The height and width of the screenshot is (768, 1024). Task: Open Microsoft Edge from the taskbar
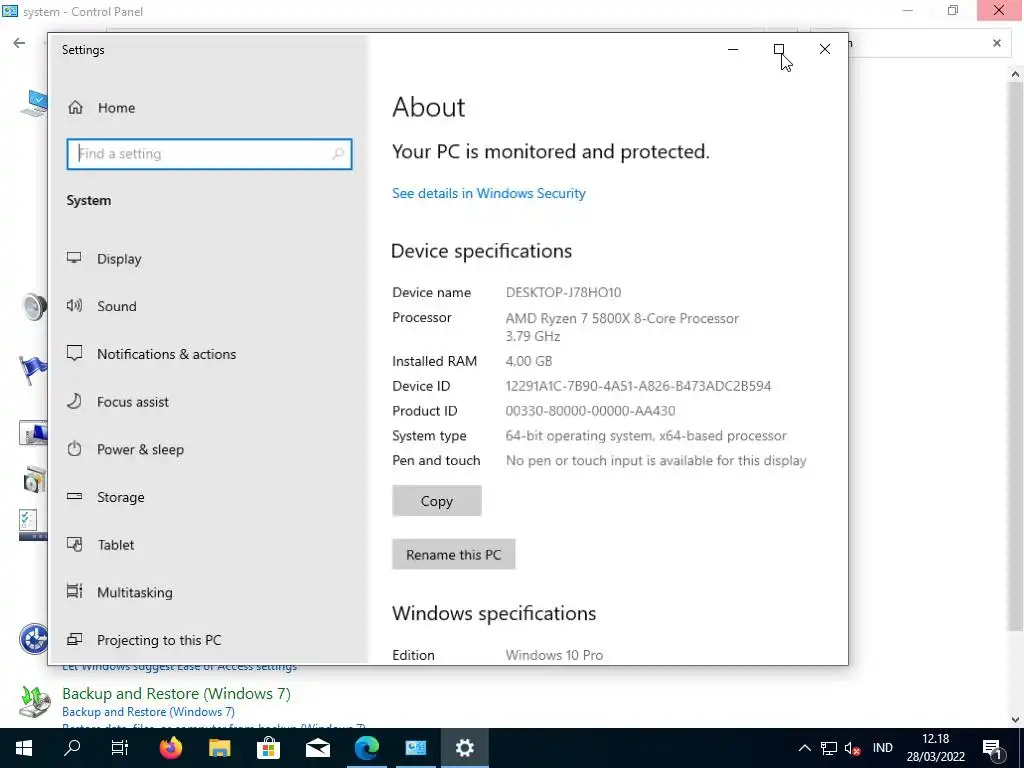tap(367, 748)
